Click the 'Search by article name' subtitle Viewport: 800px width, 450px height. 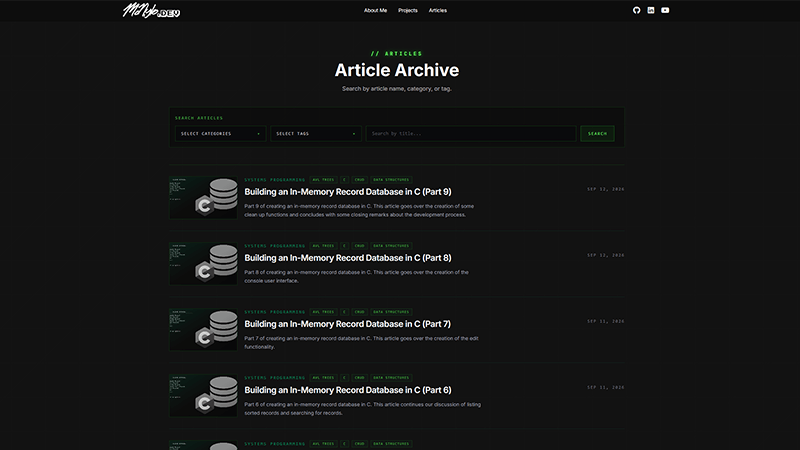(397, 89)
